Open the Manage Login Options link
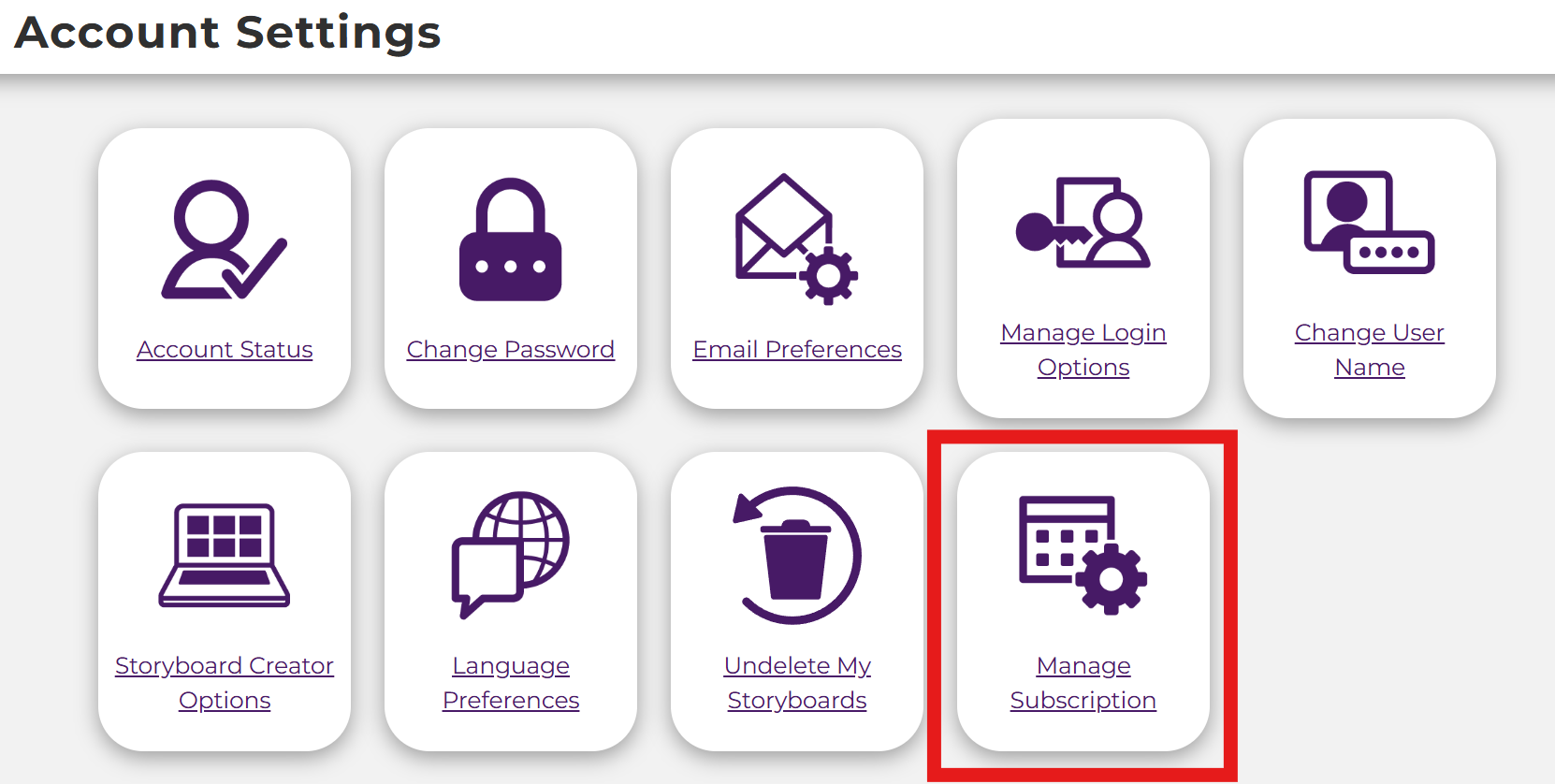The height and width of the screenshot is (784, 1555). (1083, 350)
